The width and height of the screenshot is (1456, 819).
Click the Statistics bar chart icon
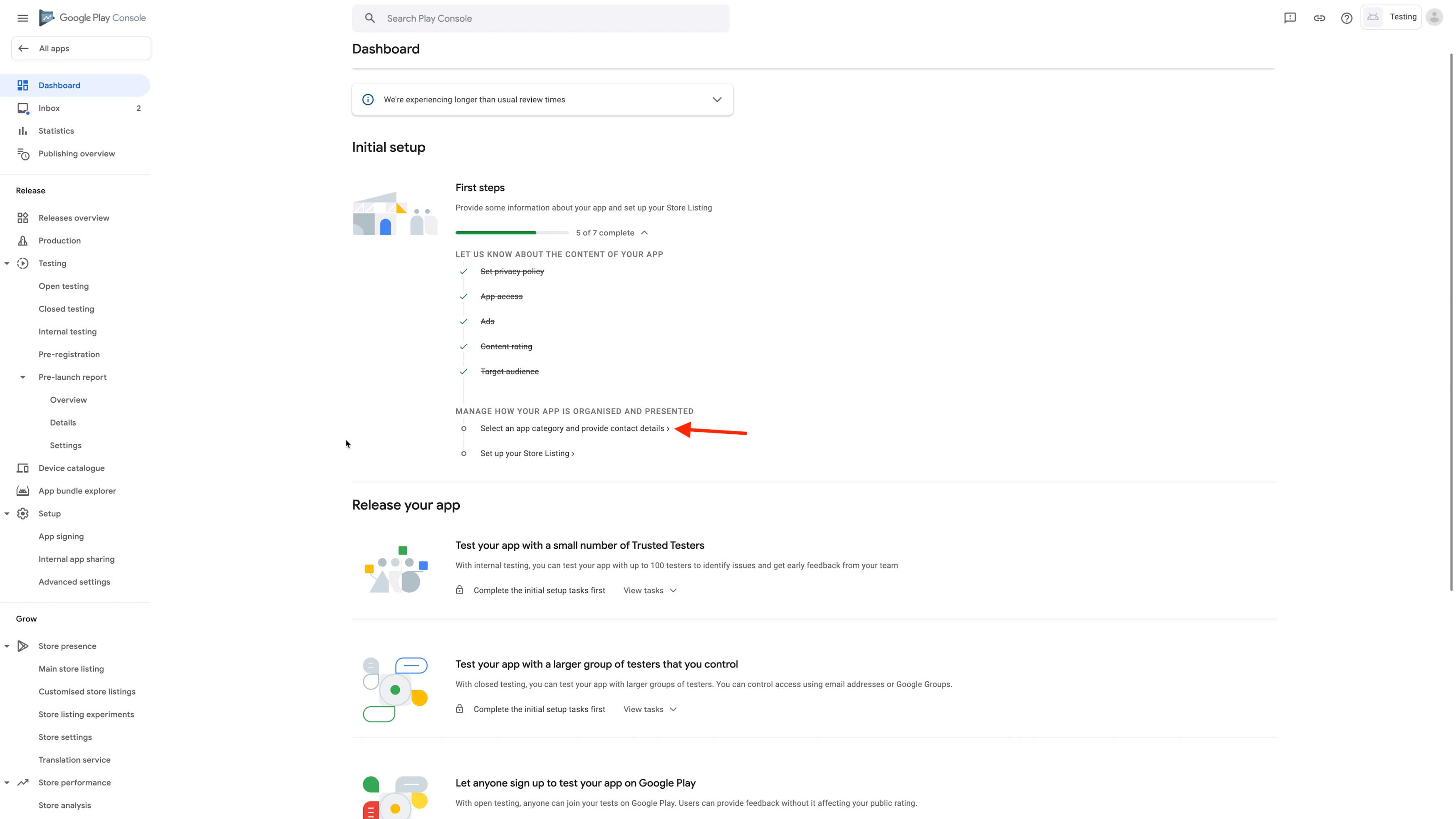click(22, 131)
